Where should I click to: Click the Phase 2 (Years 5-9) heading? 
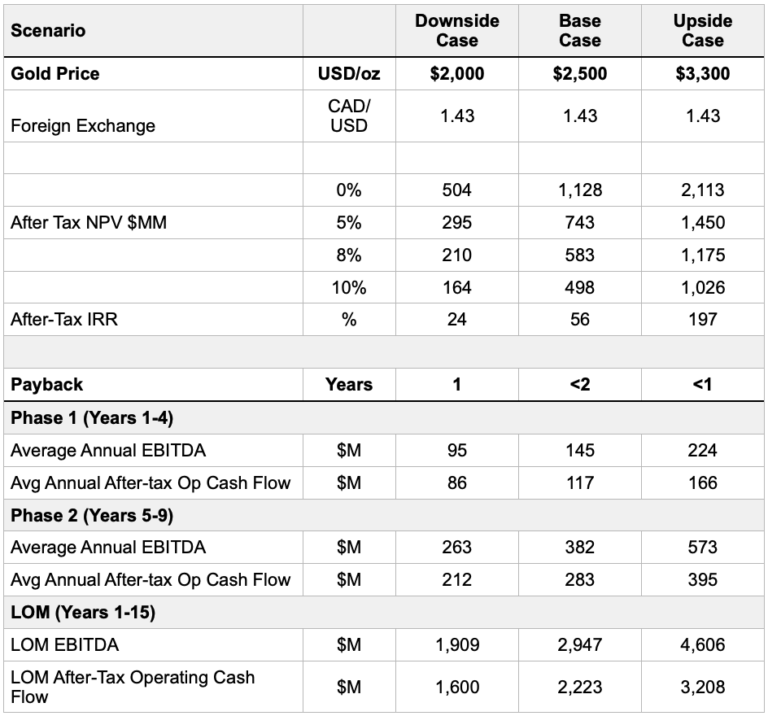[81, 515]
